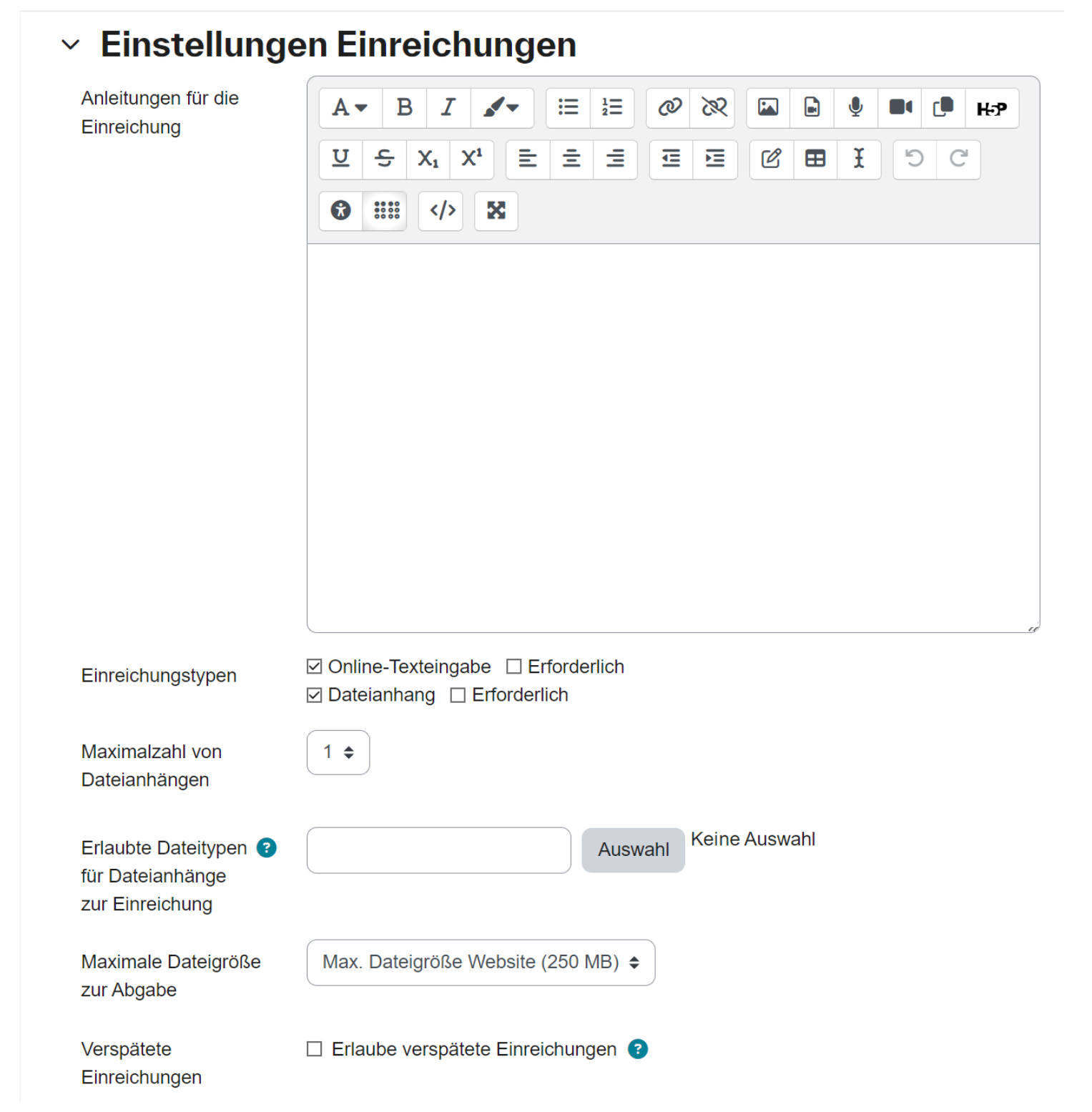
Task: Open the font style dropdown
Action: (349, 108)
